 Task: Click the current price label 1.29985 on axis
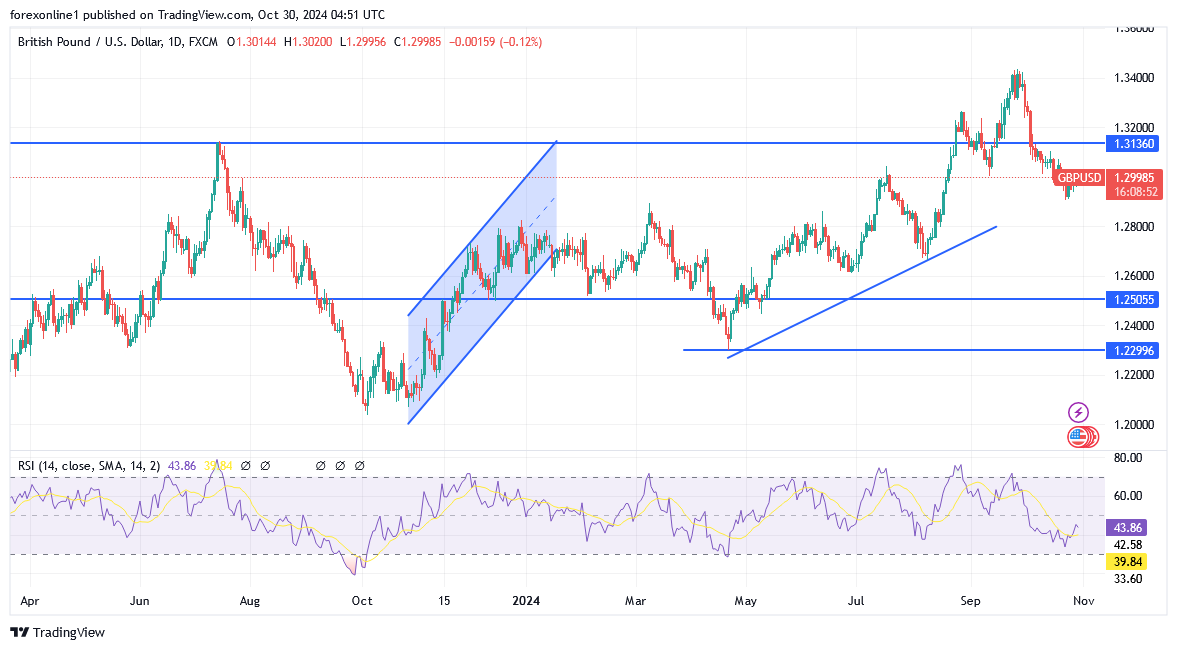tap(1133, 178)
